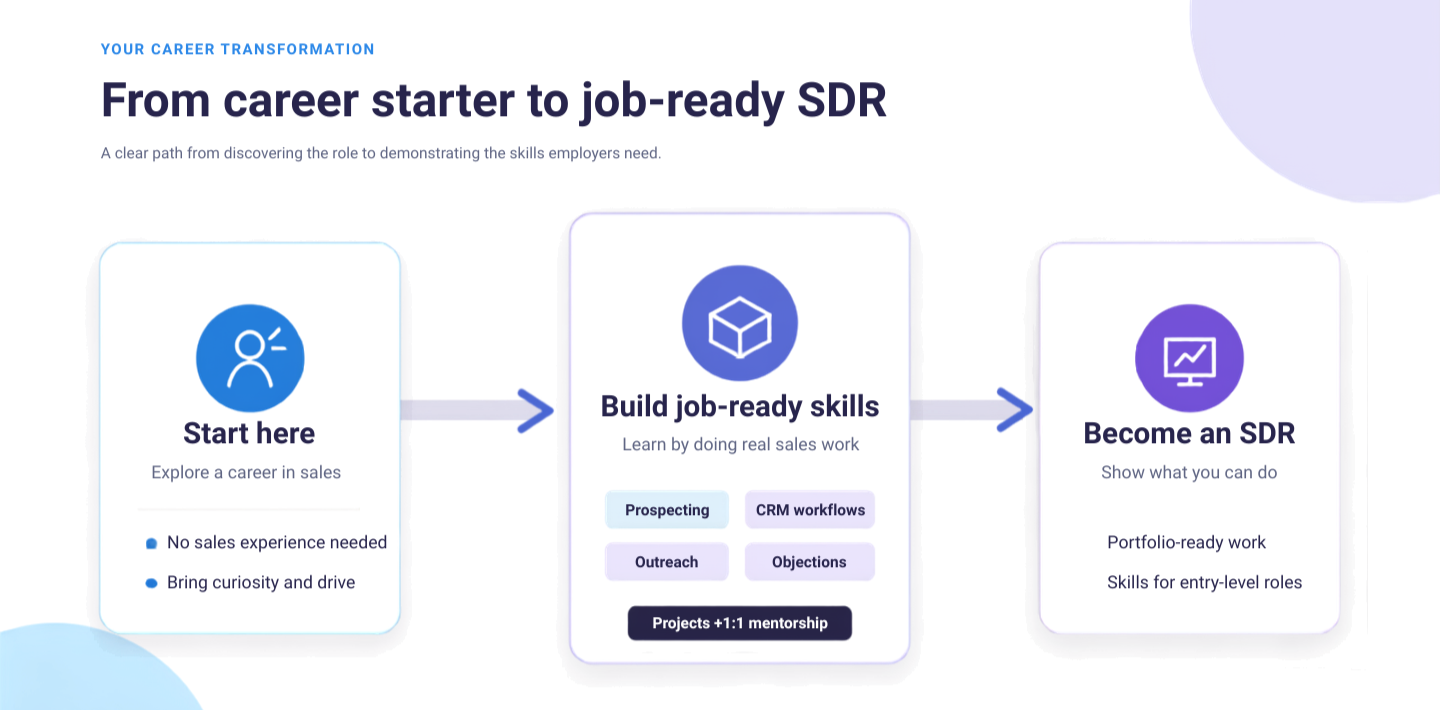Click the Start here heading
The height and width of the screenshot is (710, 1440).
coord(249,433)
